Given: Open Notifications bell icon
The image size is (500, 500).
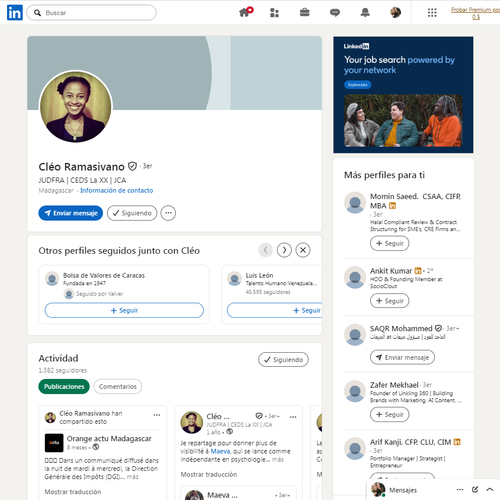Looking at the screenshot, I should point(365,13).
